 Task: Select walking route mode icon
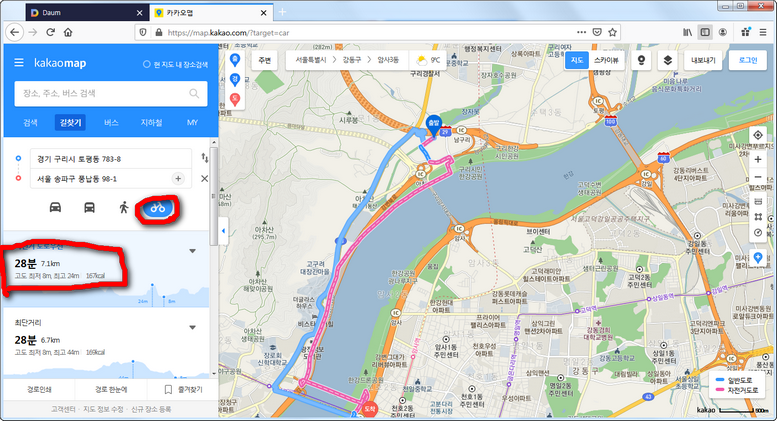[x=124, y=207]
